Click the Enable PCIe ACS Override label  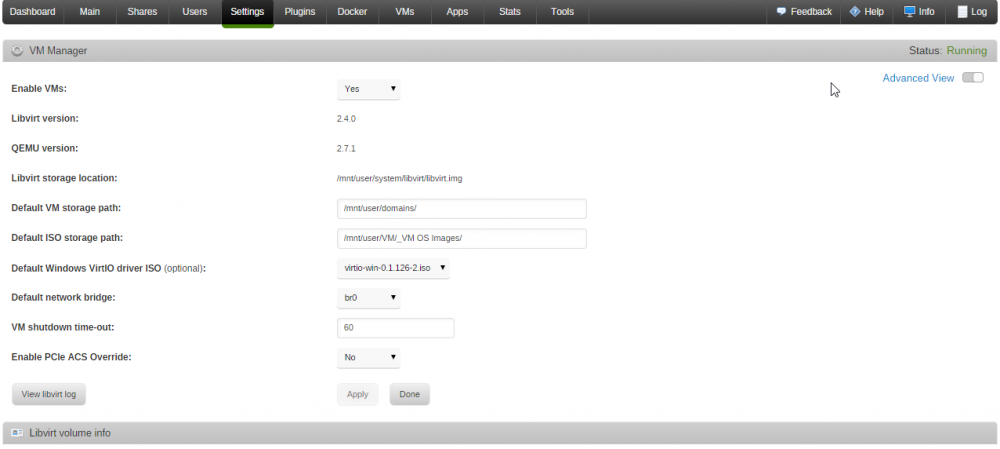pyautogui.click(x=71, y=357)
